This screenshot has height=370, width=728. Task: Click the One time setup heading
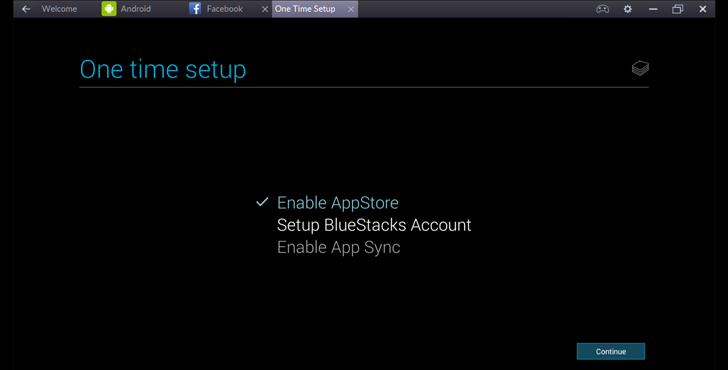tap(162, 70)
